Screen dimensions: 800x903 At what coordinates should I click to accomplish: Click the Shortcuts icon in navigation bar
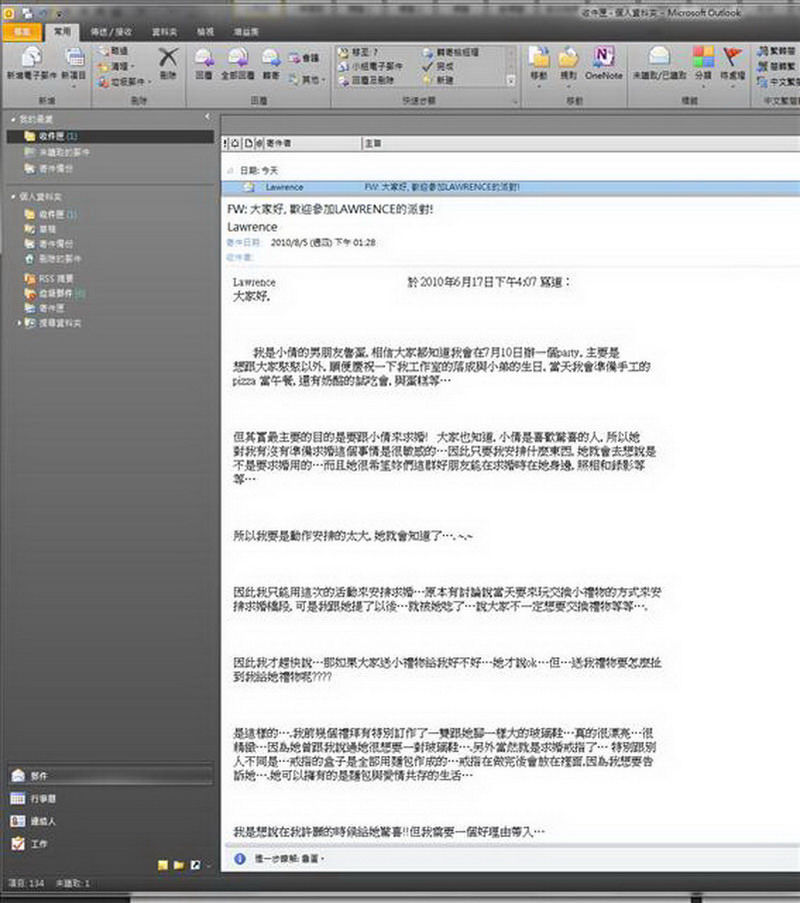click(195, 865)
